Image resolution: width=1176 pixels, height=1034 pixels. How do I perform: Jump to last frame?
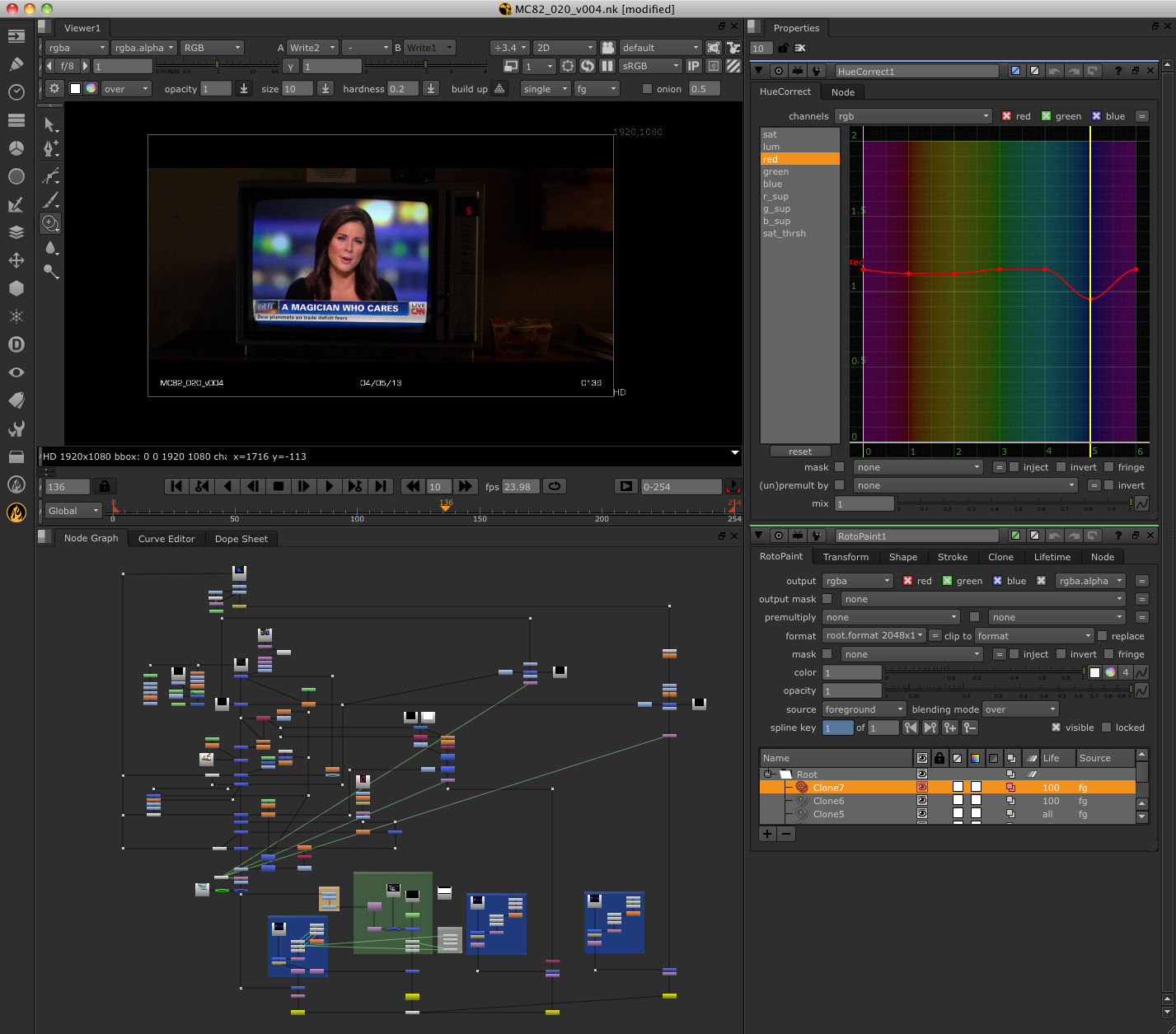click(380, 486)
